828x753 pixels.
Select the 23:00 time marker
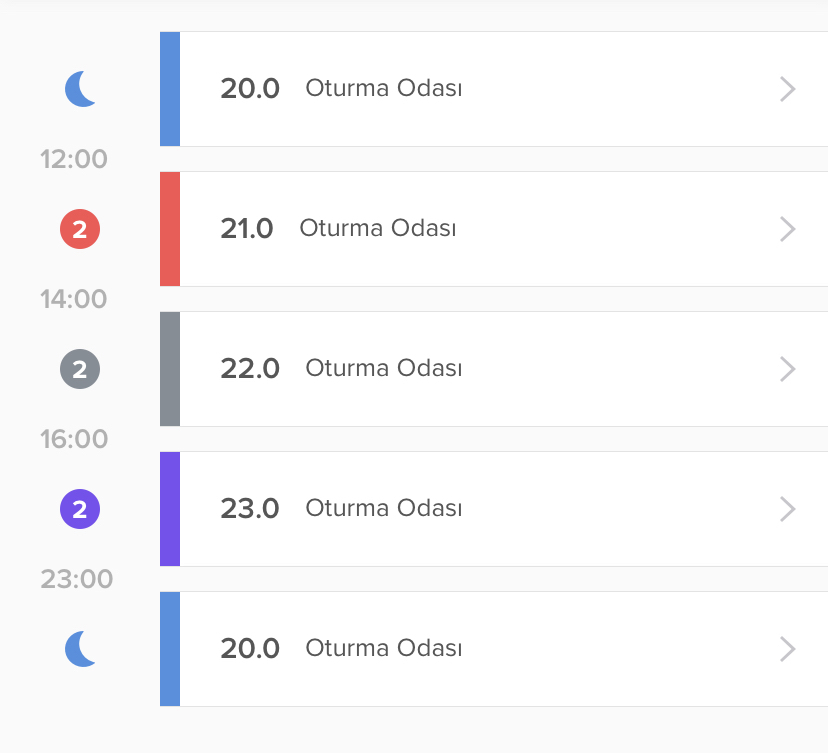click(x=77, y=579)
